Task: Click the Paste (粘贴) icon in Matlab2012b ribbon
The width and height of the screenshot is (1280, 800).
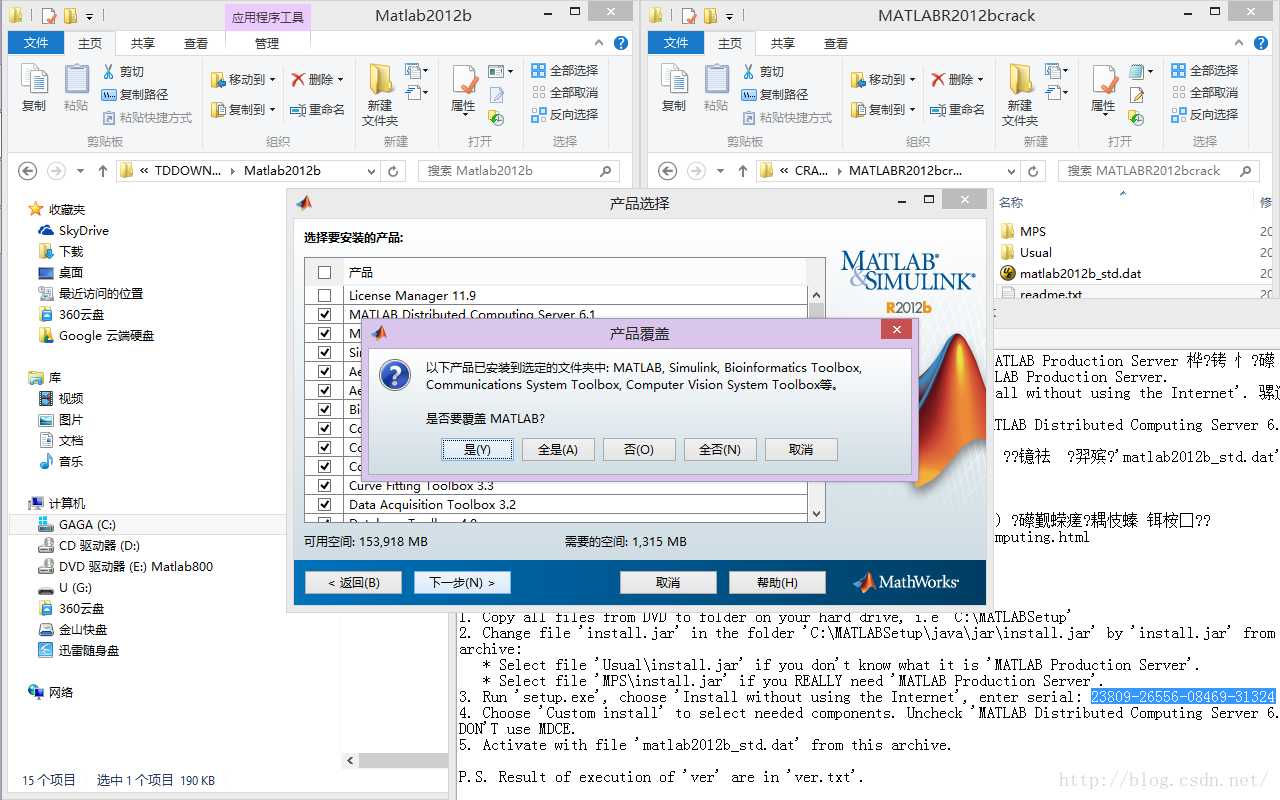Action: click(76, 90)
